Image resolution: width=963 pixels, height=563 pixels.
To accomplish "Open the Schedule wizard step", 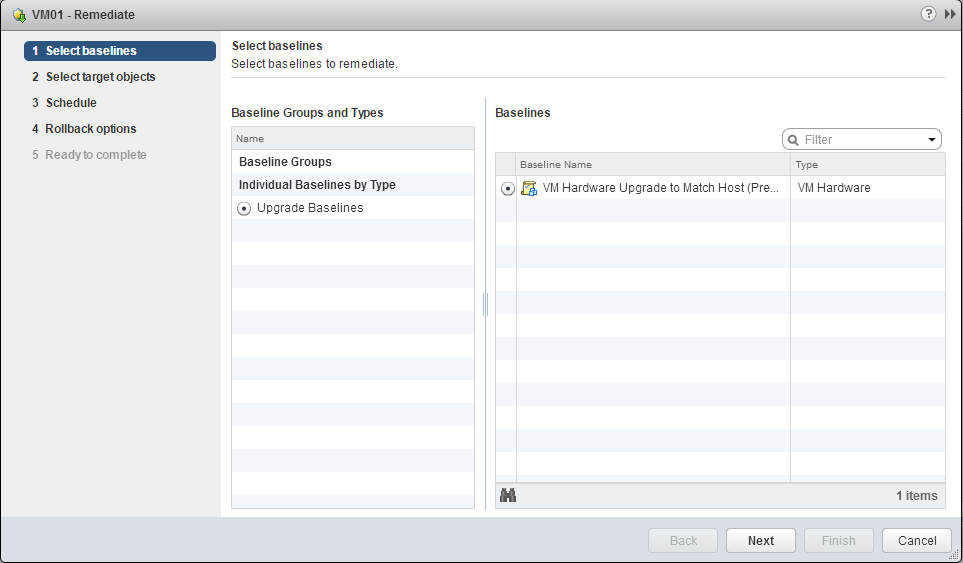I will [x=70, y=103].
